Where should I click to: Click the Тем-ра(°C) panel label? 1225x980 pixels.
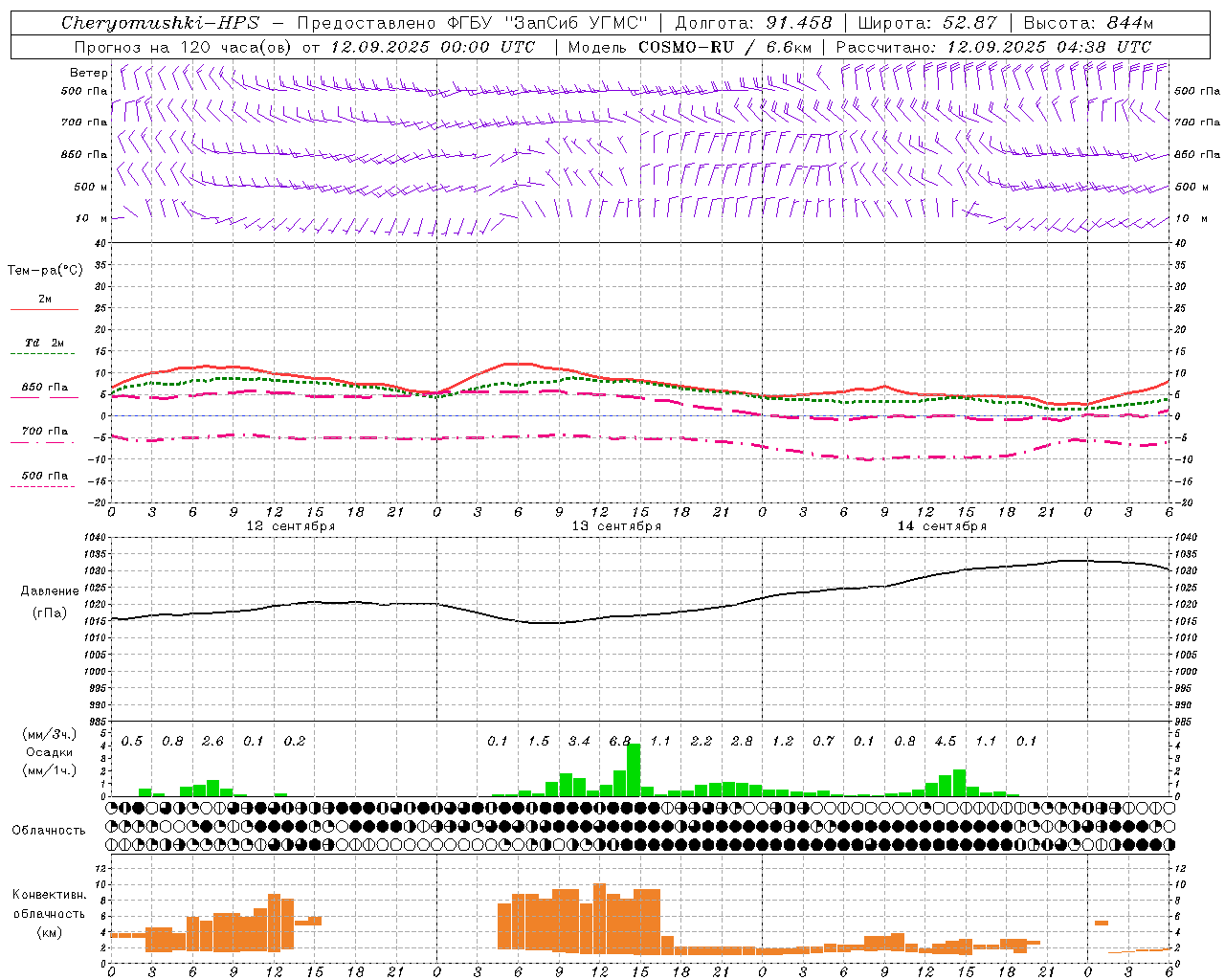coord(45,271)
